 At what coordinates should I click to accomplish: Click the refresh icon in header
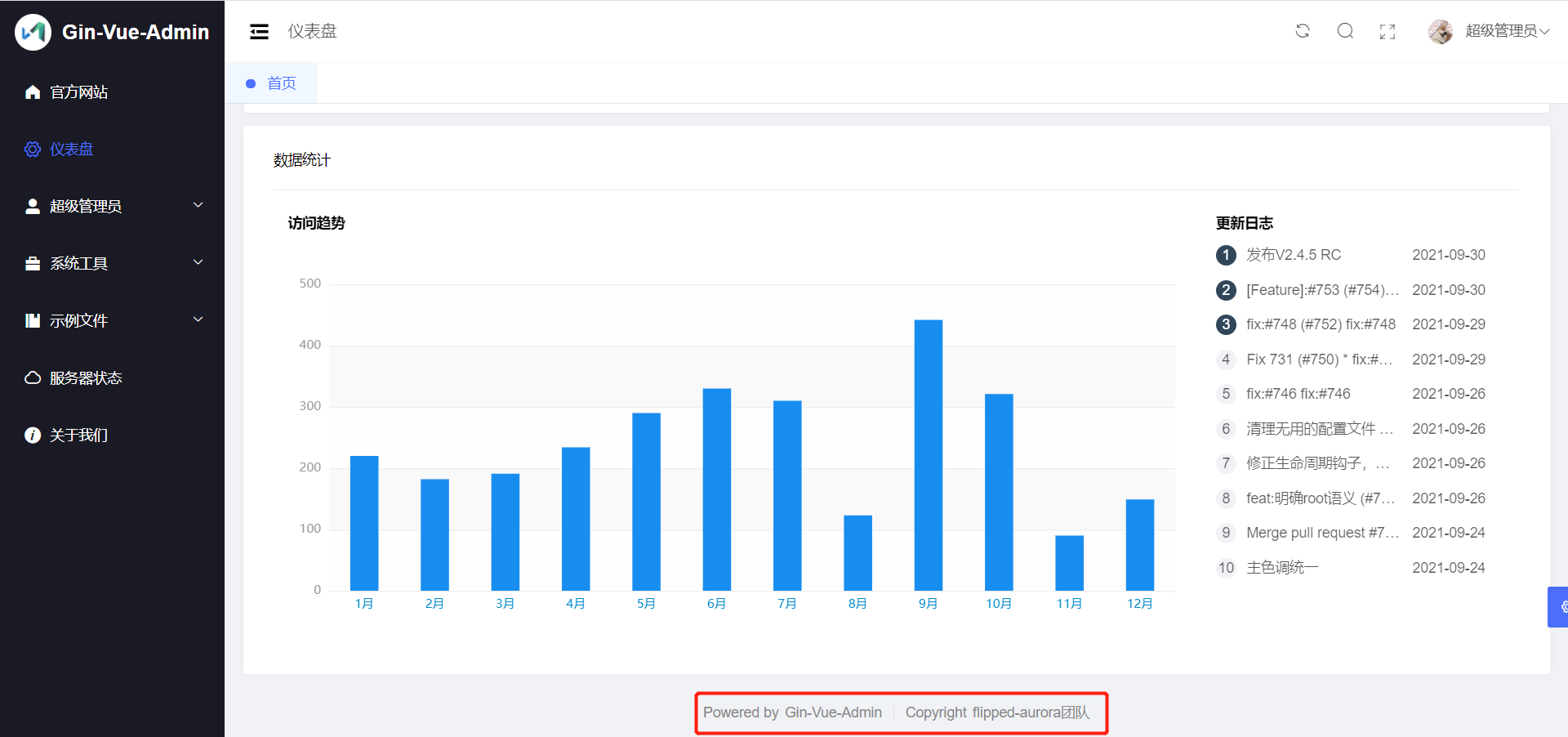click(1303, 31)
